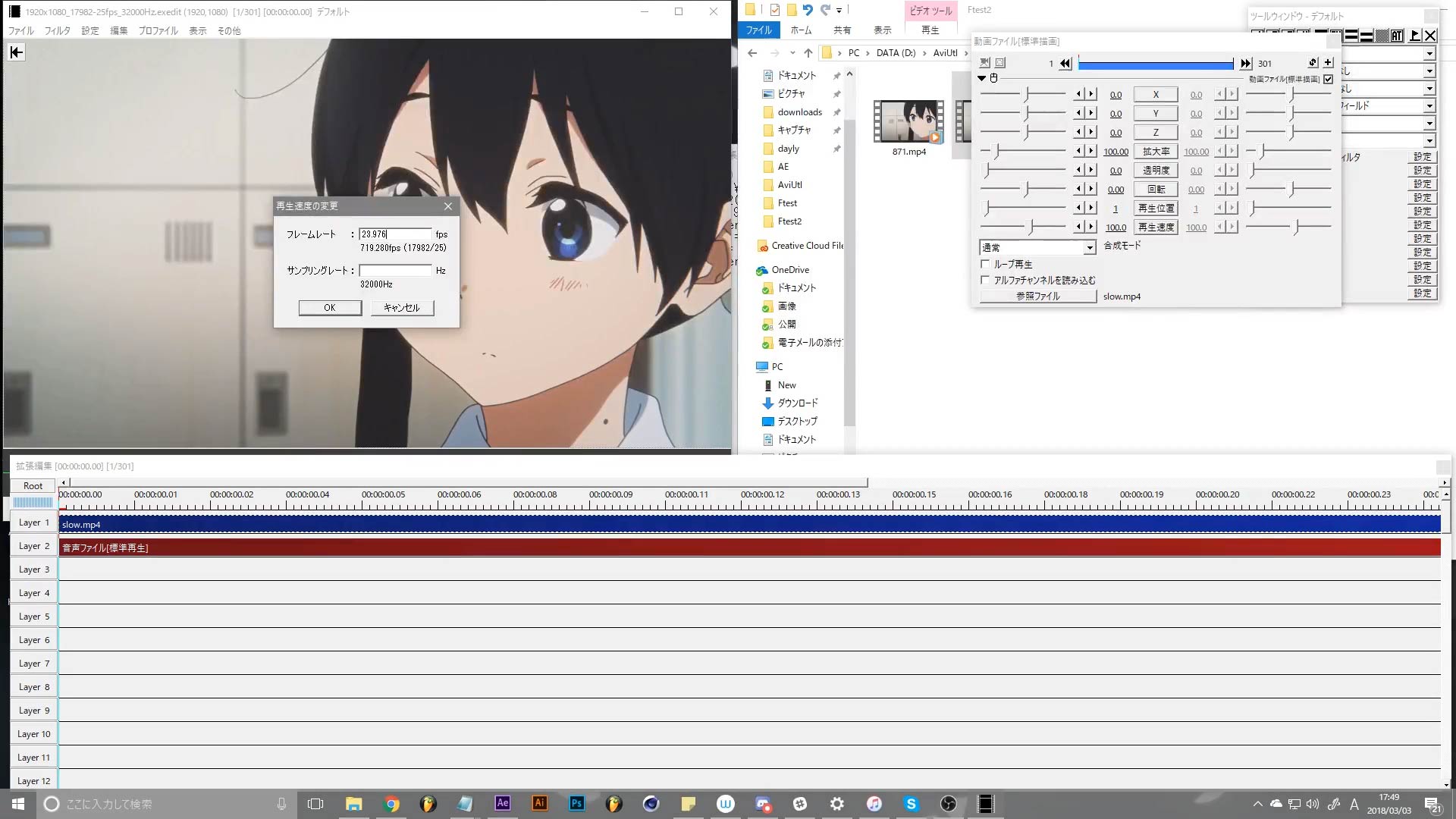This screenshot has width=1456, height=819.
Task: Click the 参照ファイル button
Action: 1038,297
